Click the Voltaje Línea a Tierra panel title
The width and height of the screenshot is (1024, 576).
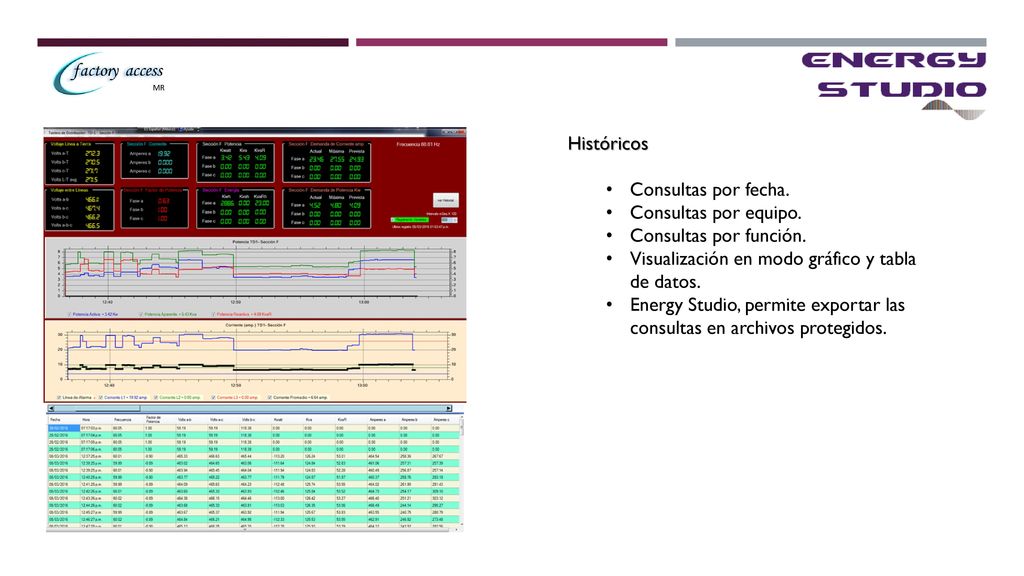72,144
